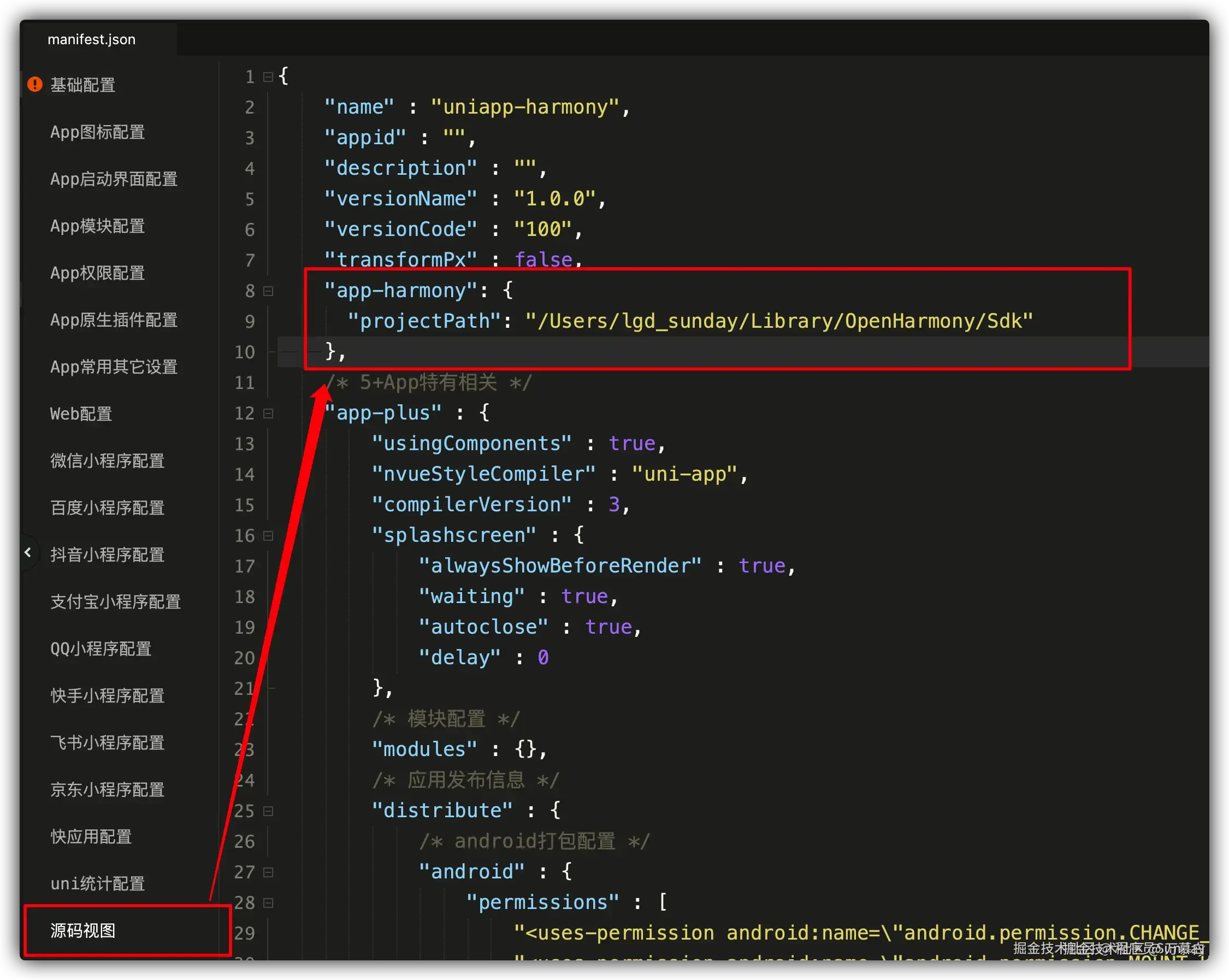1229x980 pixels.
Task: Collapse the left sidebar with the arrow handle
Action: [x=28, y=552]
